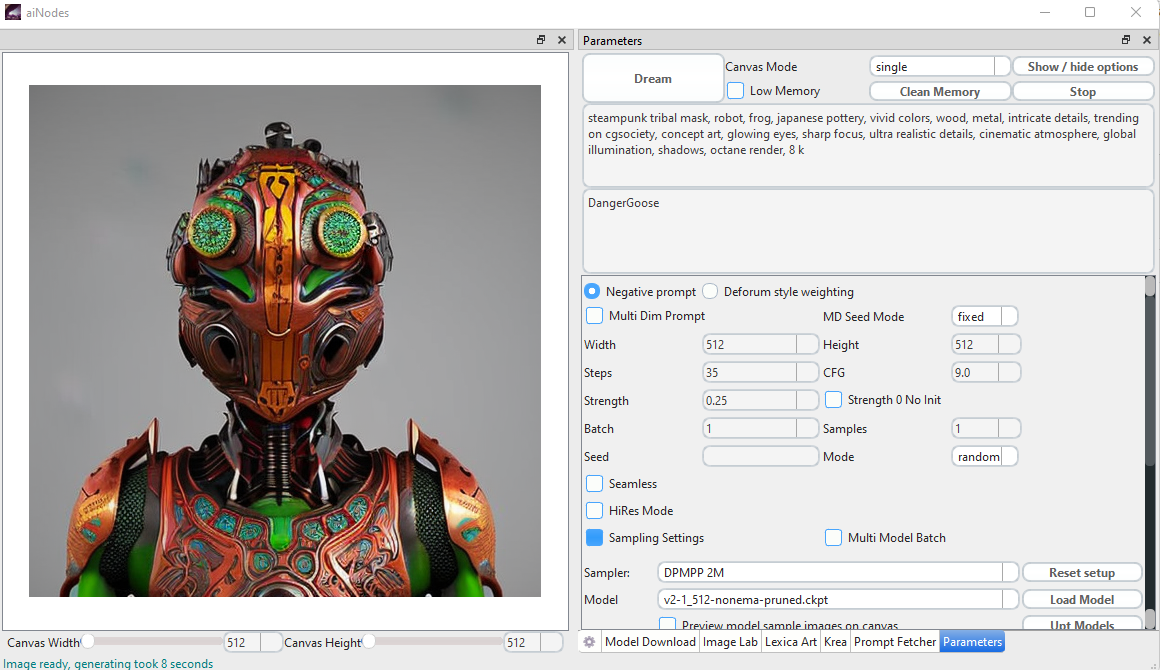Uncheck the Sampling Settings checkbox
The image size is (1160, 670).
pos(594,538)
